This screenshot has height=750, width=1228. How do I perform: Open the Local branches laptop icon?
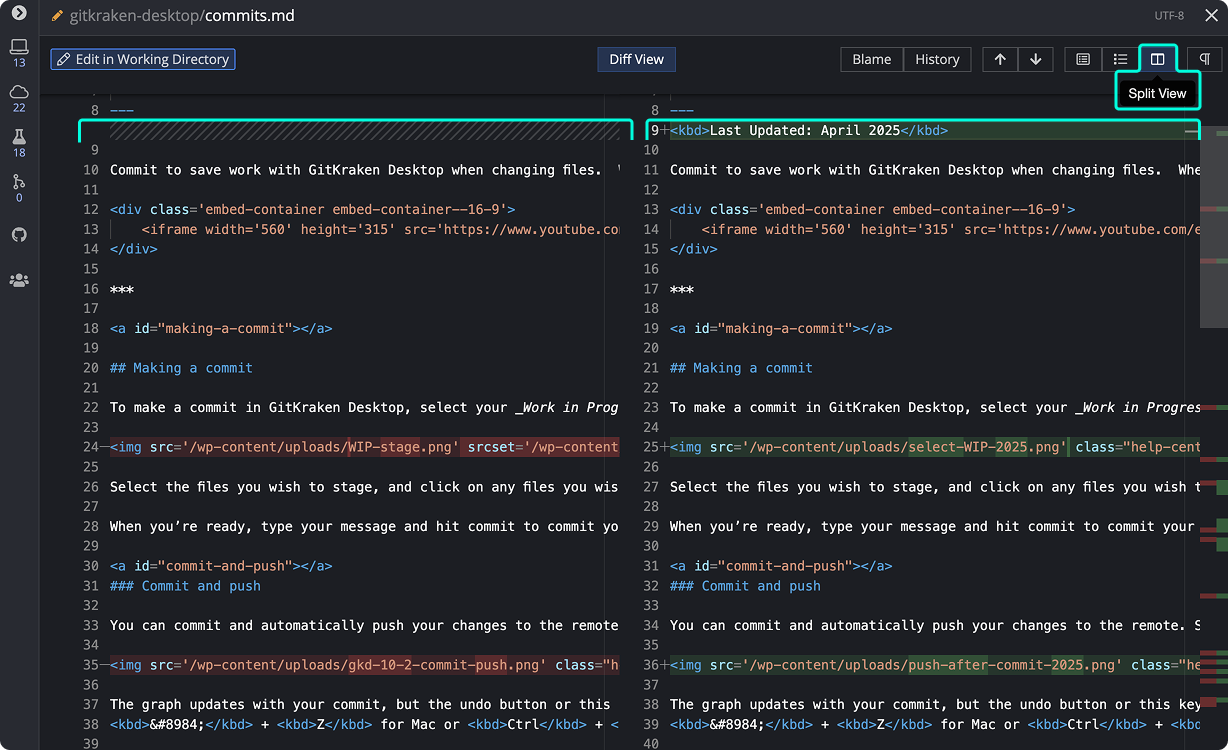coord(18,46)
